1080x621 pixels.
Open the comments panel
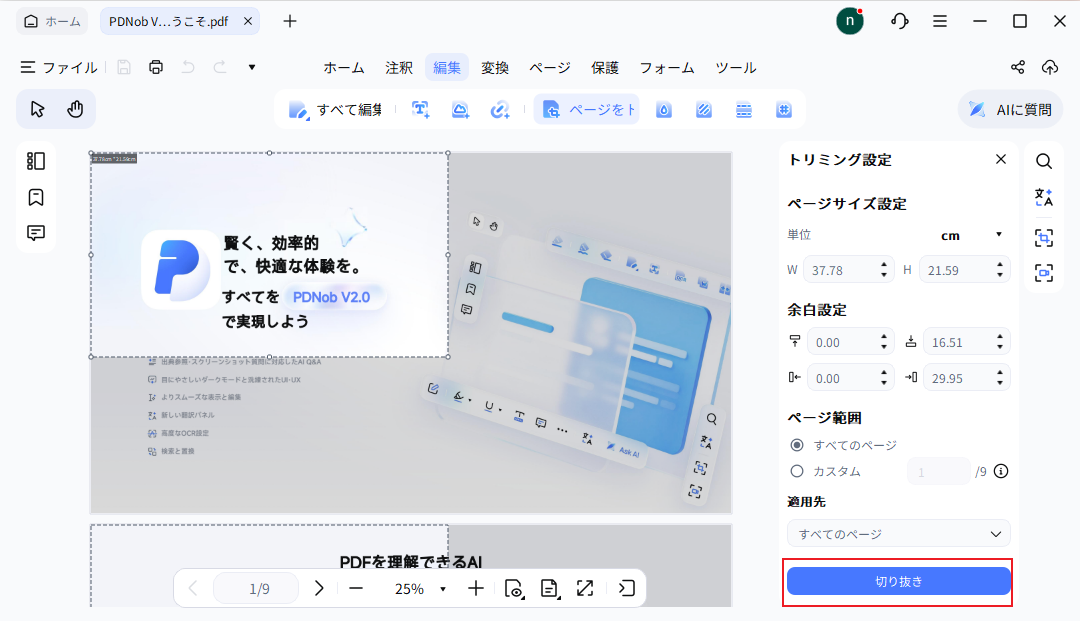tap(35, 232)
